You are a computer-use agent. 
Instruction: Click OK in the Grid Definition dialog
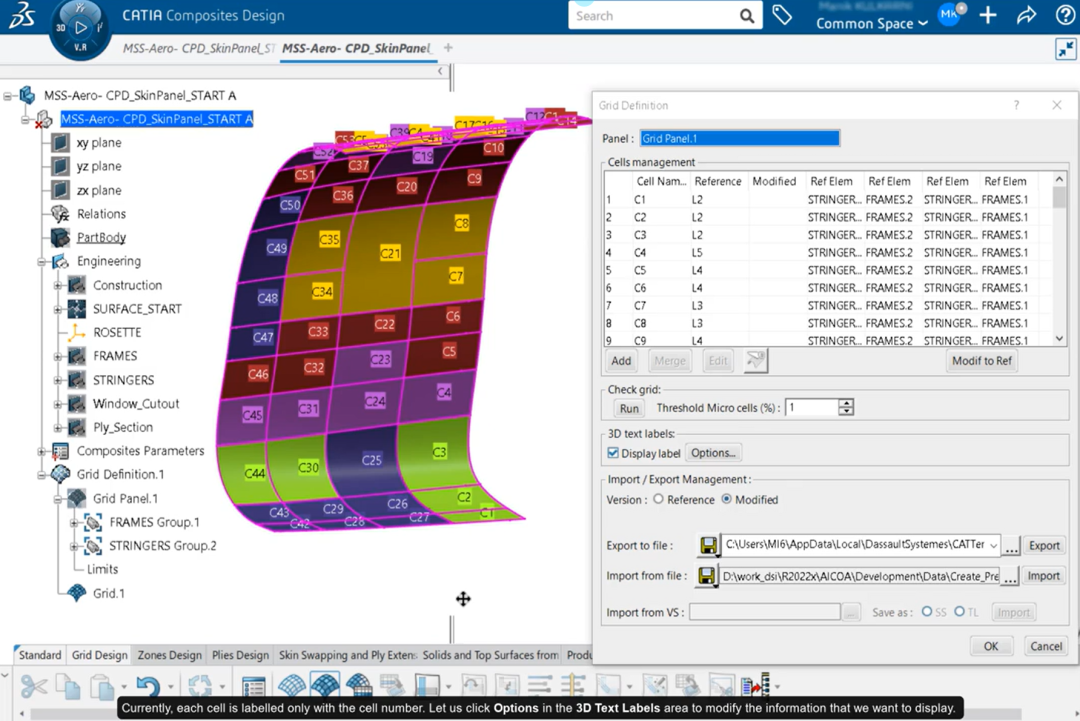(x=990, y=646)
